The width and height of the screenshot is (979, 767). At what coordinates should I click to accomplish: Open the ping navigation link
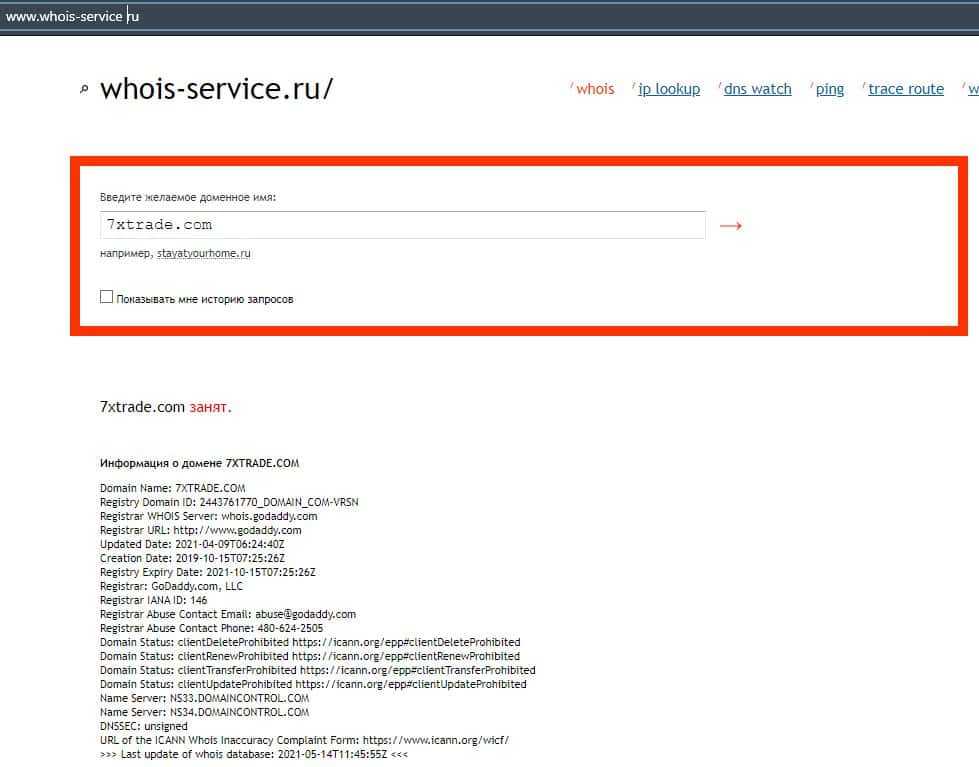830,89
